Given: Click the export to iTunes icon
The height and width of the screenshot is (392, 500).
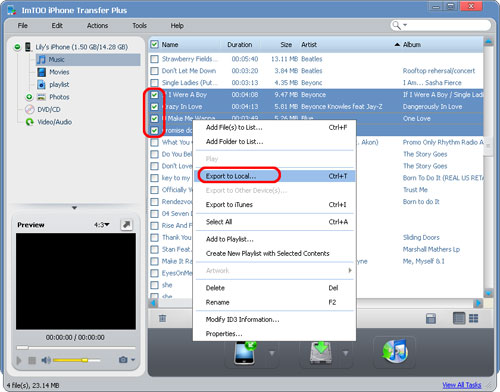Looking at the screenshot, I should click(395, 352).
